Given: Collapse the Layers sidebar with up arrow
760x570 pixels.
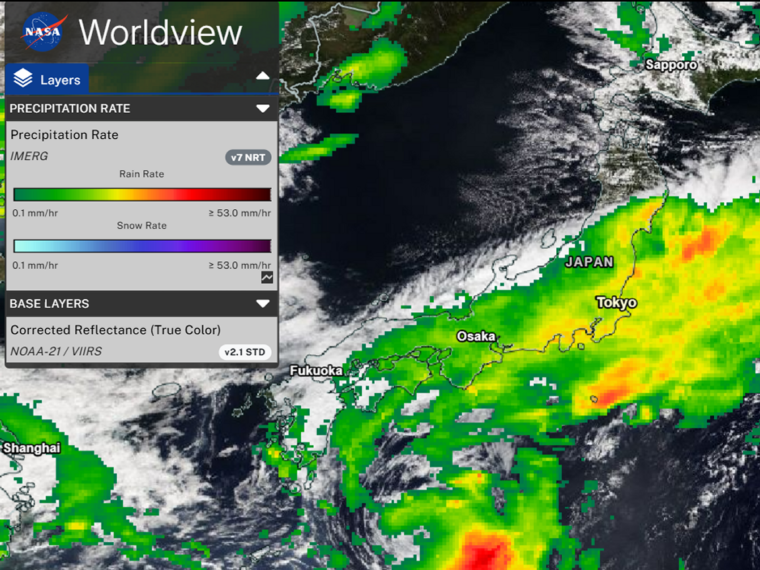Looking at the screenshot, I should tap(263, 76).
